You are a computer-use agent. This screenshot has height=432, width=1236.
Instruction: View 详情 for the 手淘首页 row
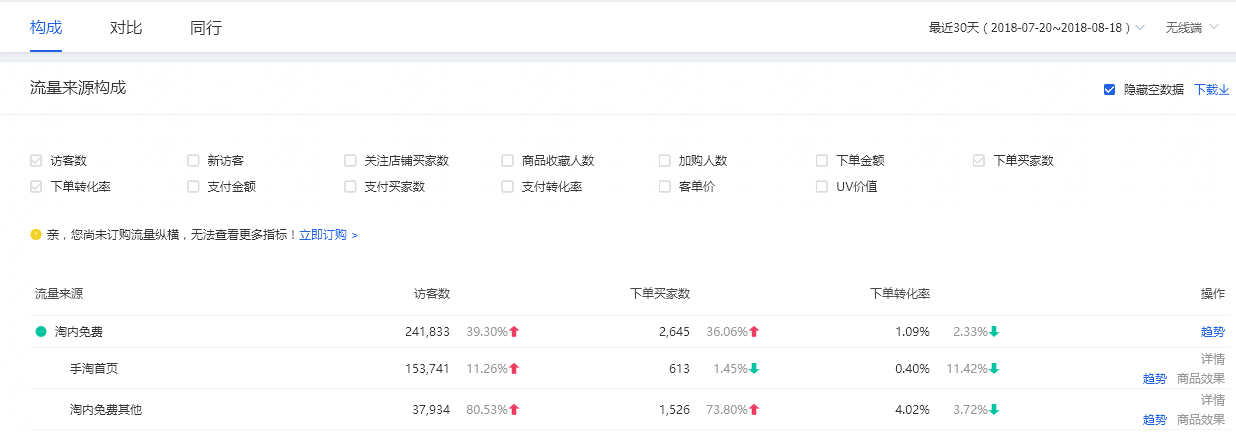(x=1212, y=359)
